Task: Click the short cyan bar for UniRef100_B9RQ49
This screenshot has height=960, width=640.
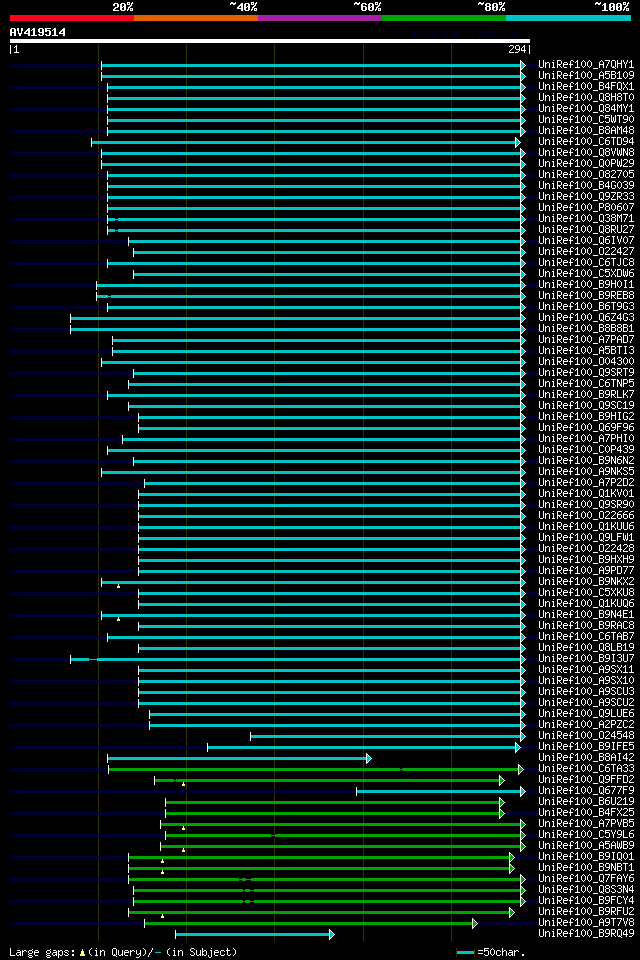Action: (x=255, y=935)
